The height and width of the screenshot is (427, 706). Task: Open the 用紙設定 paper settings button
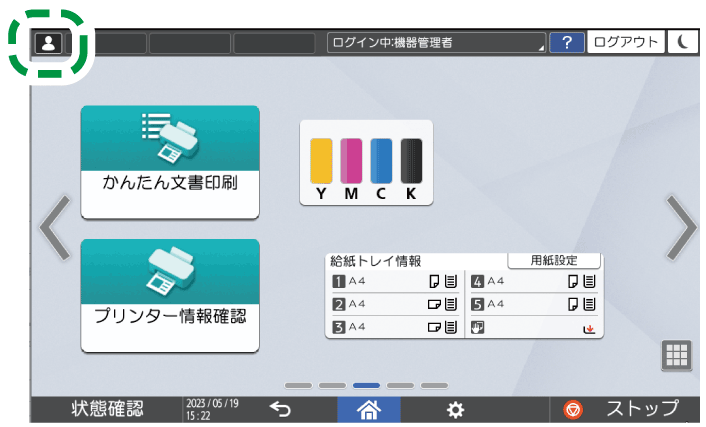point(554,260)
